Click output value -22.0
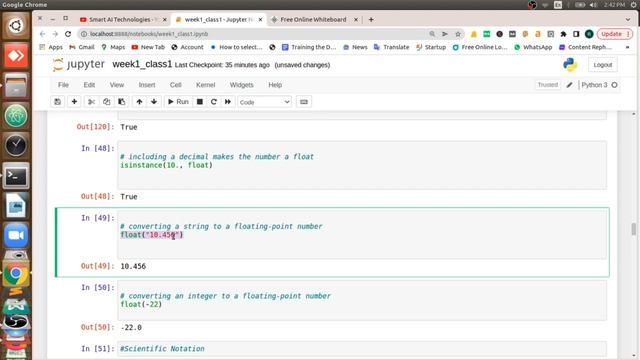The height and width of the screenshot is (360, 640). tap(131, 327)
